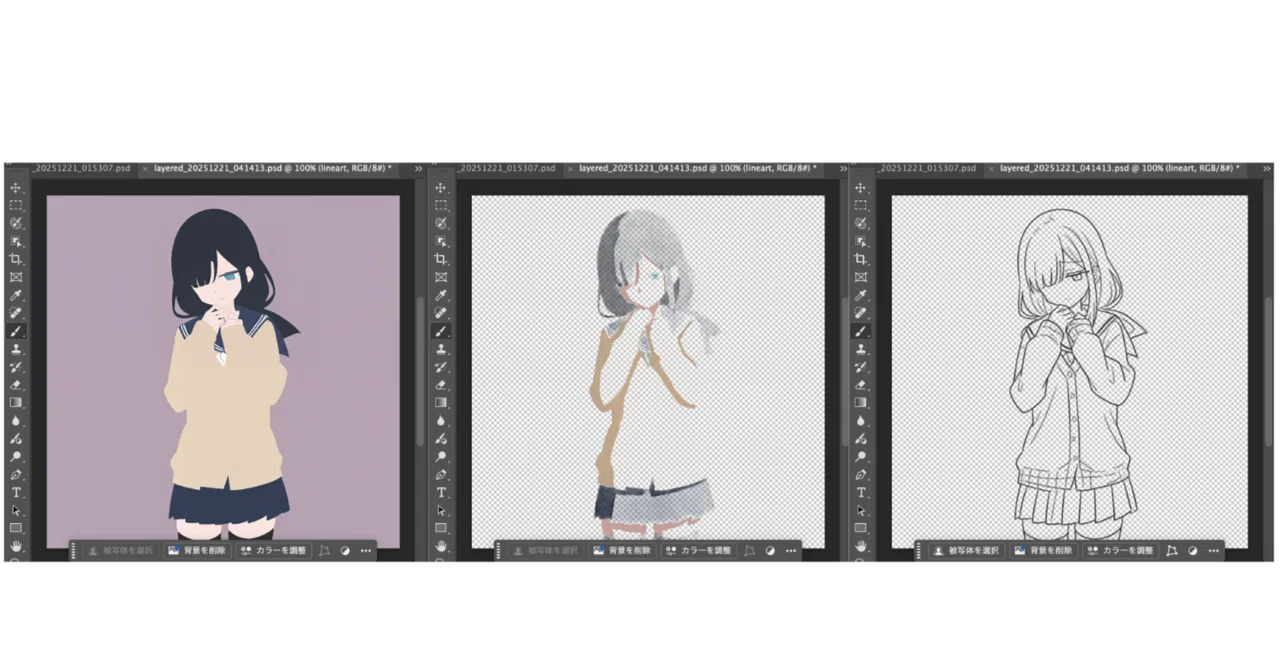The height and width of the screenshot is (670, 1280).
Task: Click the transform icon in faded-color window taskbar
Action: [x=750, y=551]
